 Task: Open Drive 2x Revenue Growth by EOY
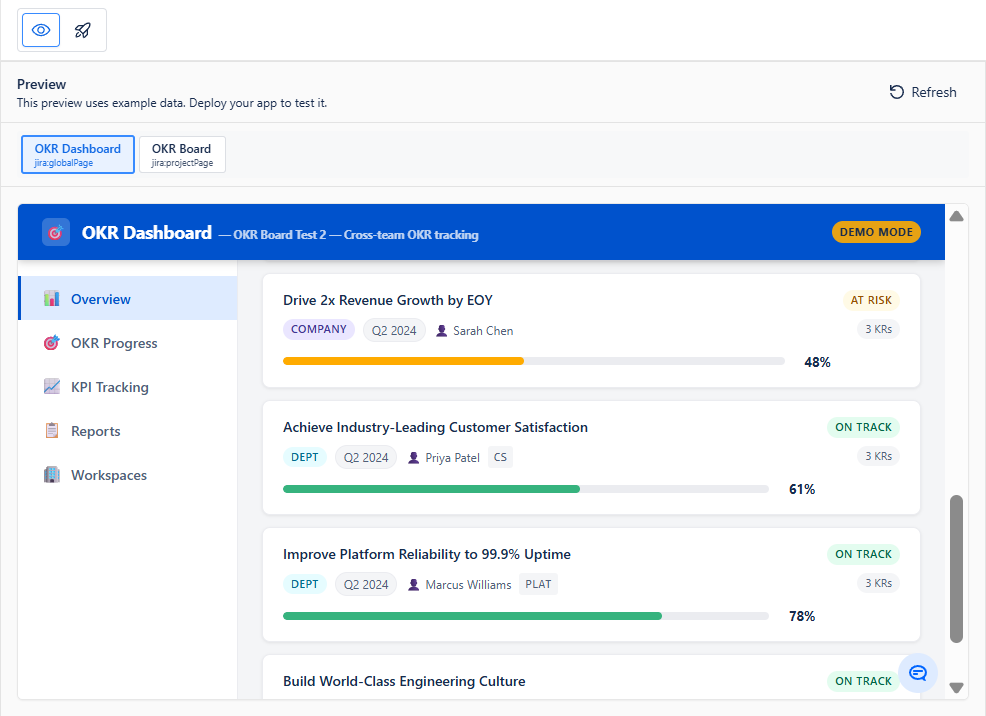[x=388, y=300]
